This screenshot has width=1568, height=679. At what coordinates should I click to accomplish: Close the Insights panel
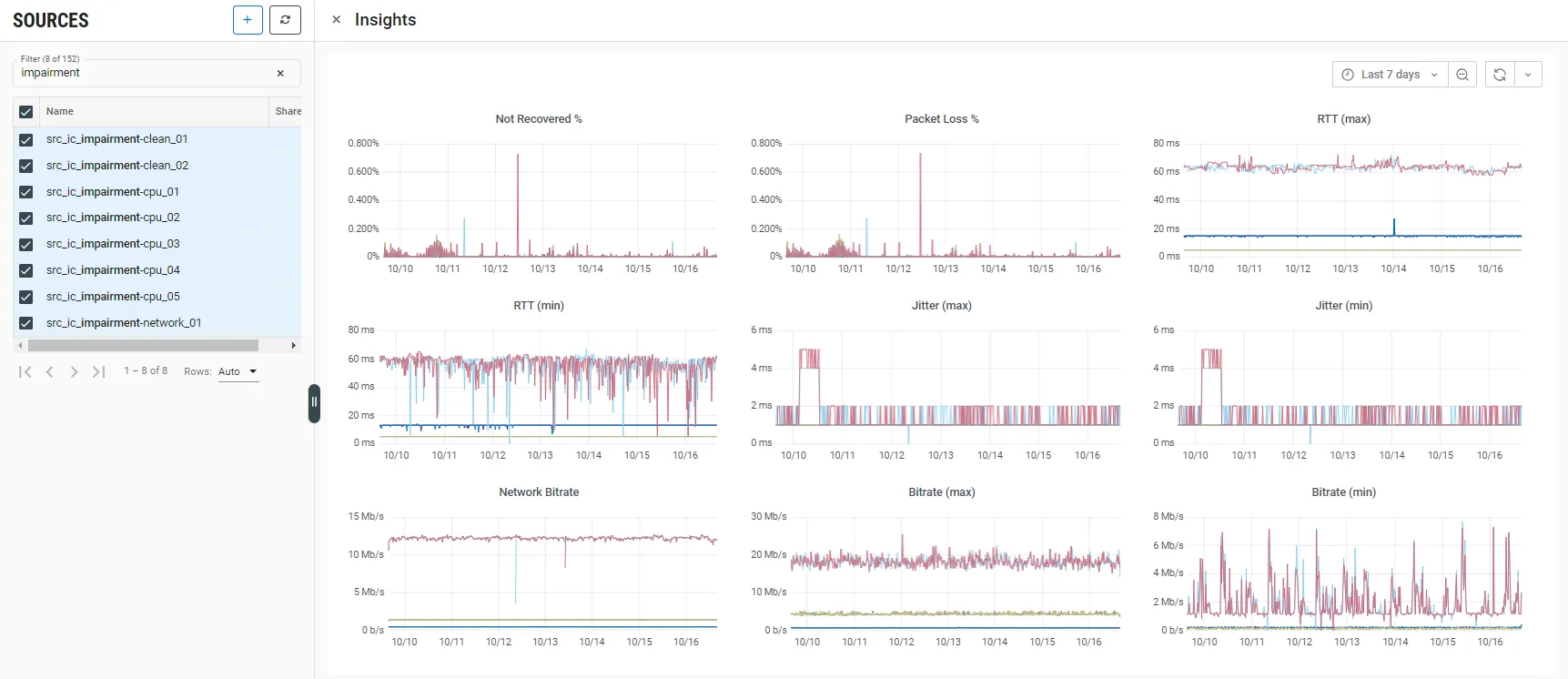[337, 19]
